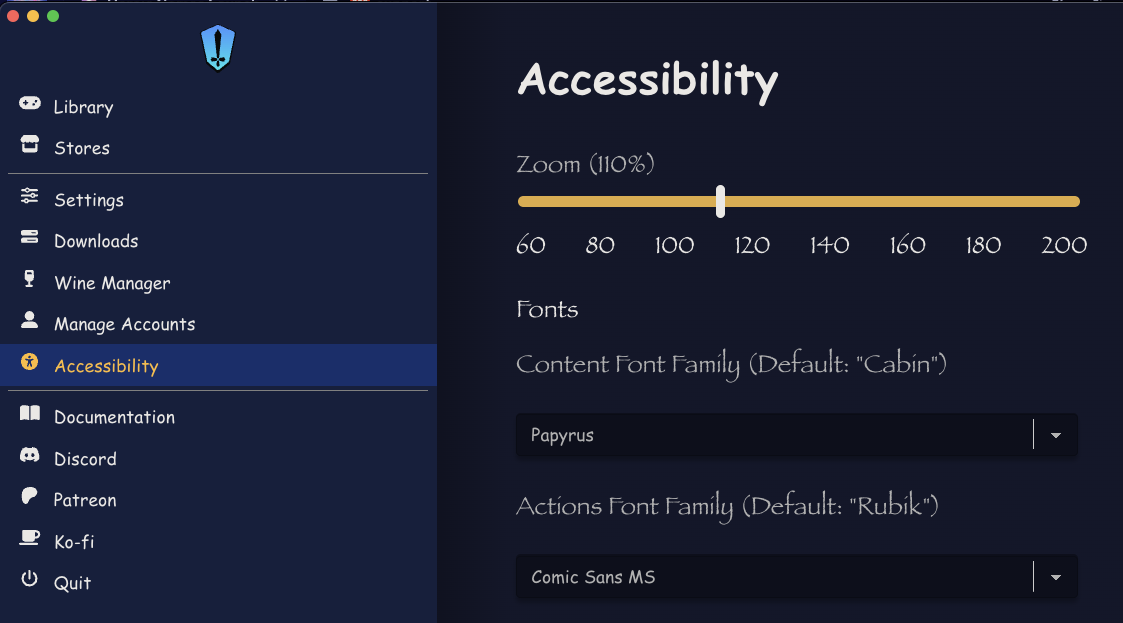Screen dimensions: 1123x623
Task: Click the Heroic sword shield logo
Action: (x=217, y=48)
